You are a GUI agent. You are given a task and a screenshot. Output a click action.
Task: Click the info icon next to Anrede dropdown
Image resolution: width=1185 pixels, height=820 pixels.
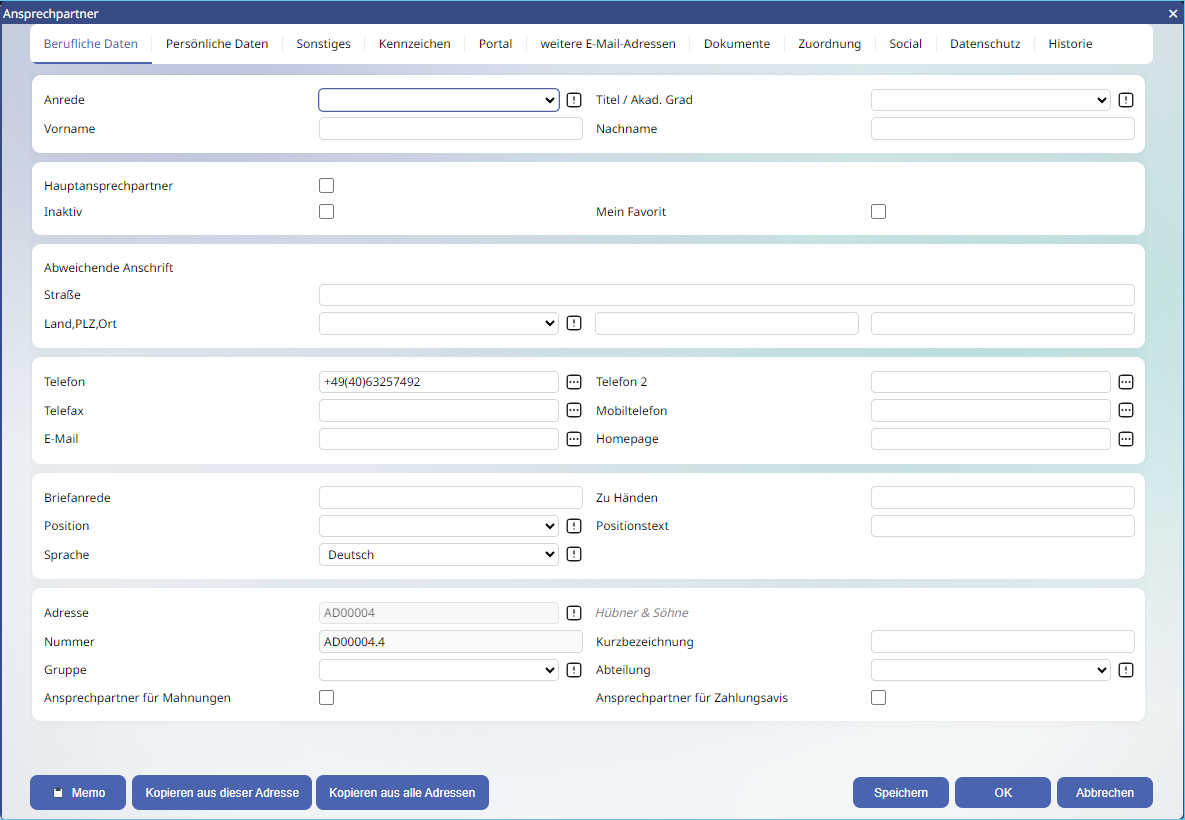[x=574, y=100]
